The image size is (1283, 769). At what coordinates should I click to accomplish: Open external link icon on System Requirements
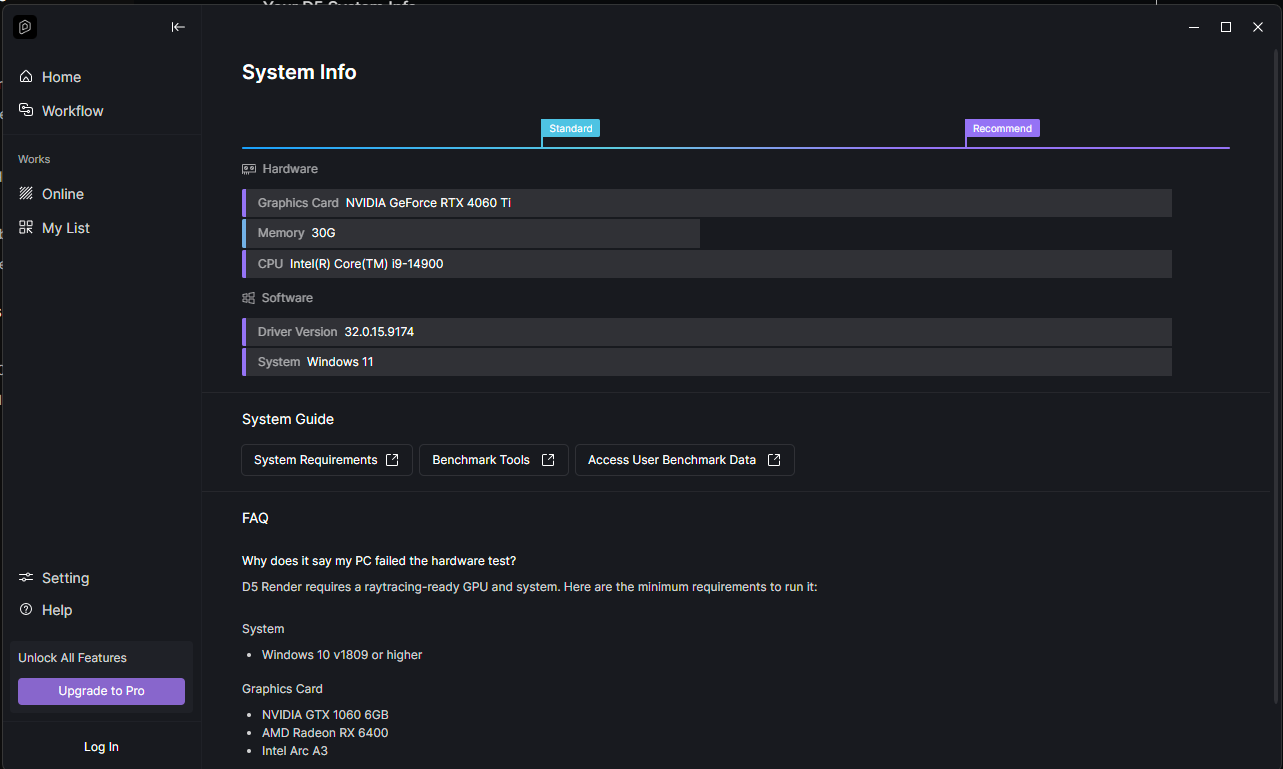pyautogui.click(x=392, y=460)
